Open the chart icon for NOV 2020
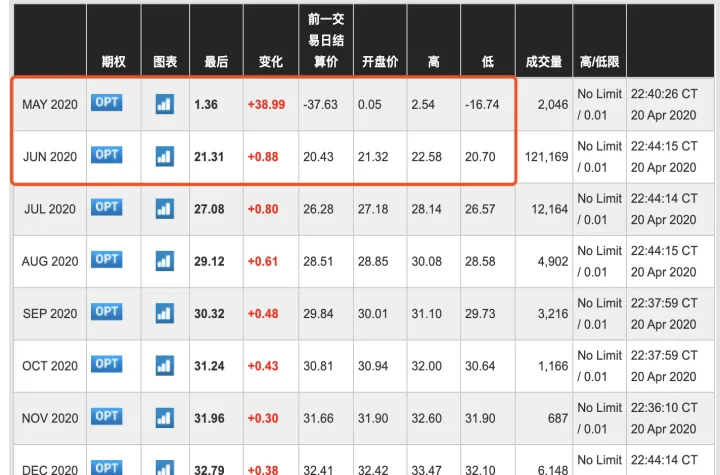The width and height of the screenshot is (720, 475). [x=164, y=417]
